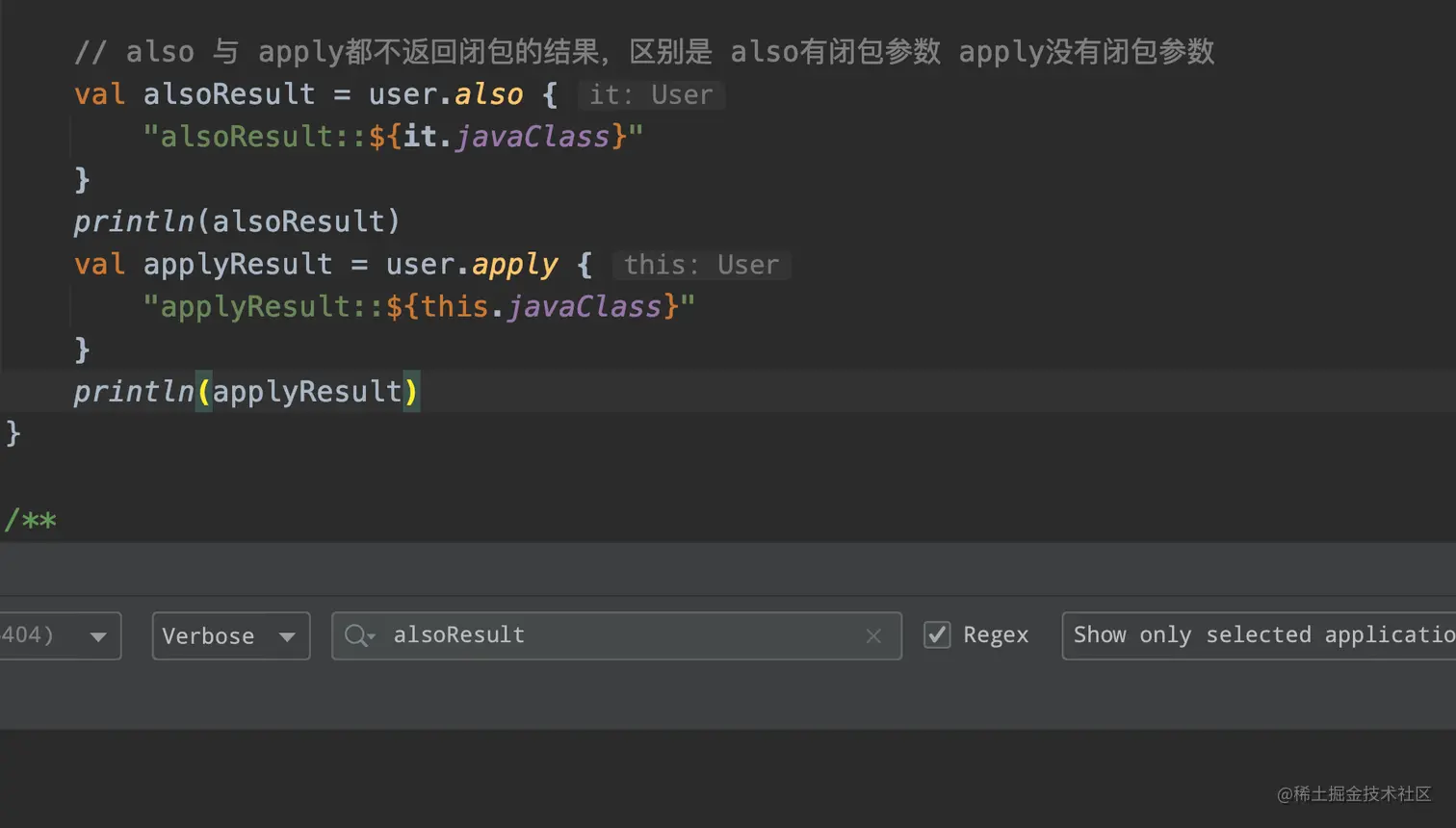Toggle the Regex checkbox
Viewport: 1456px width, 828px height.
tap(937, 634)
